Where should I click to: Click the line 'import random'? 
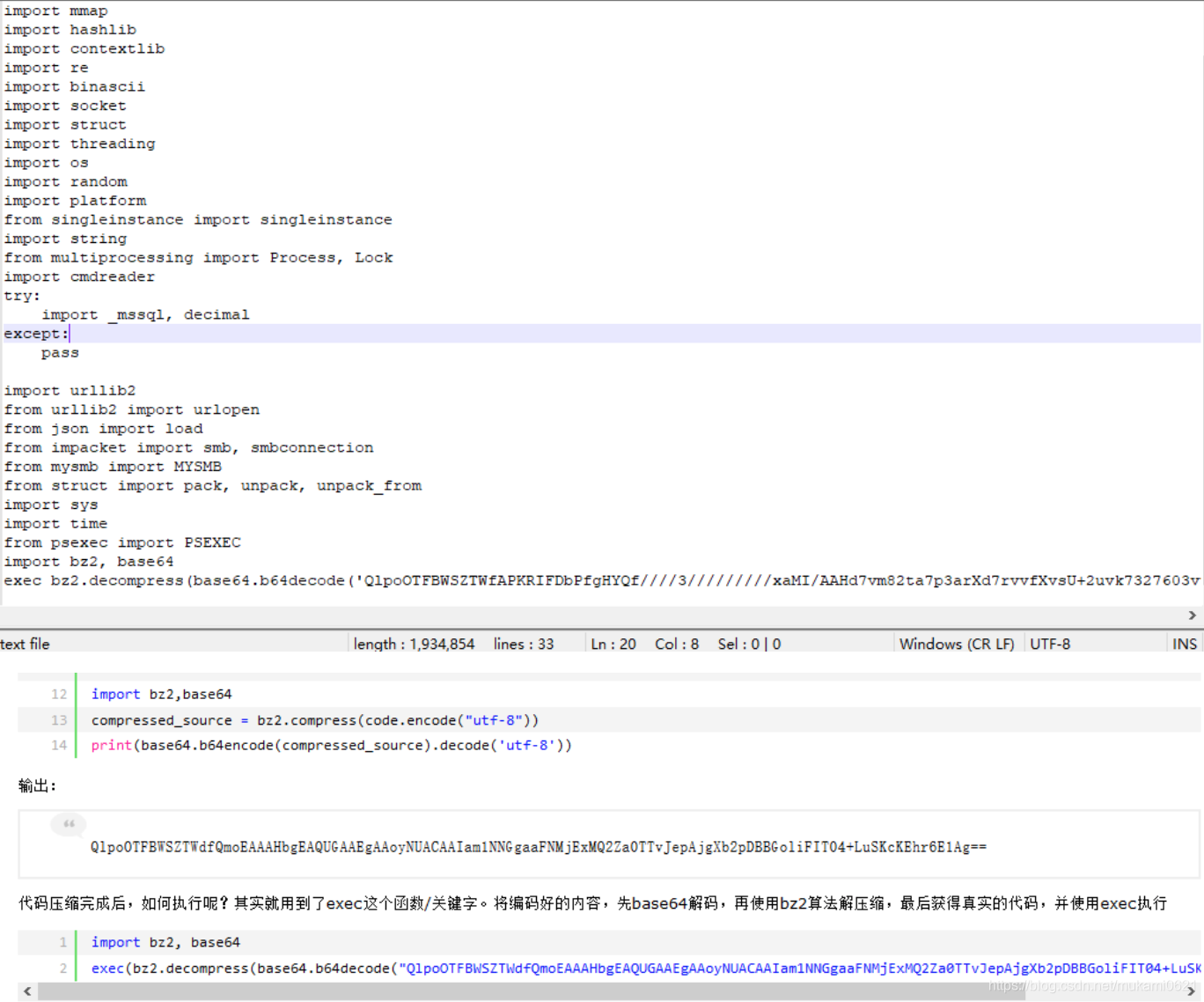[x=65, y=181]
